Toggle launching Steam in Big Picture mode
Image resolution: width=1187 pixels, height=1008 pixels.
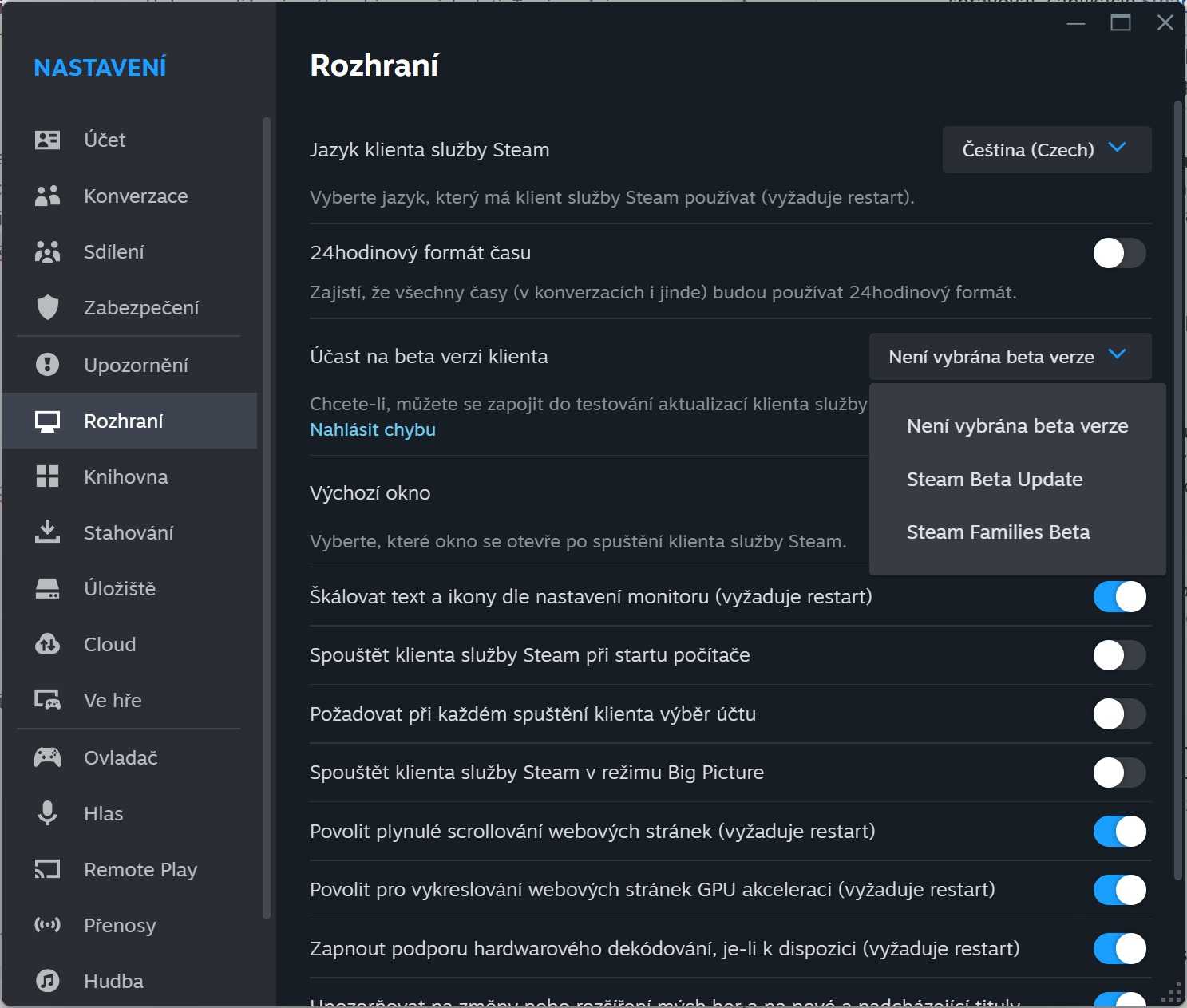[1118, 773]
